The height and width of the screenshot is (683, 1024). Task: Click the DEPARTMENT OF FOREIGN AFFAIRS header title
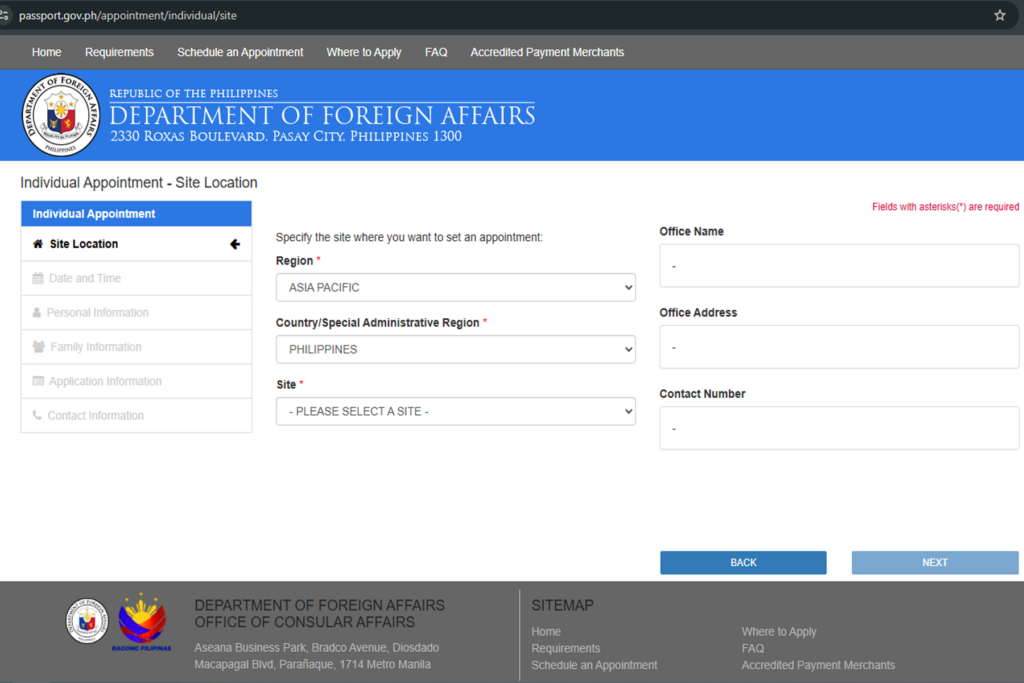click(322, 116)
